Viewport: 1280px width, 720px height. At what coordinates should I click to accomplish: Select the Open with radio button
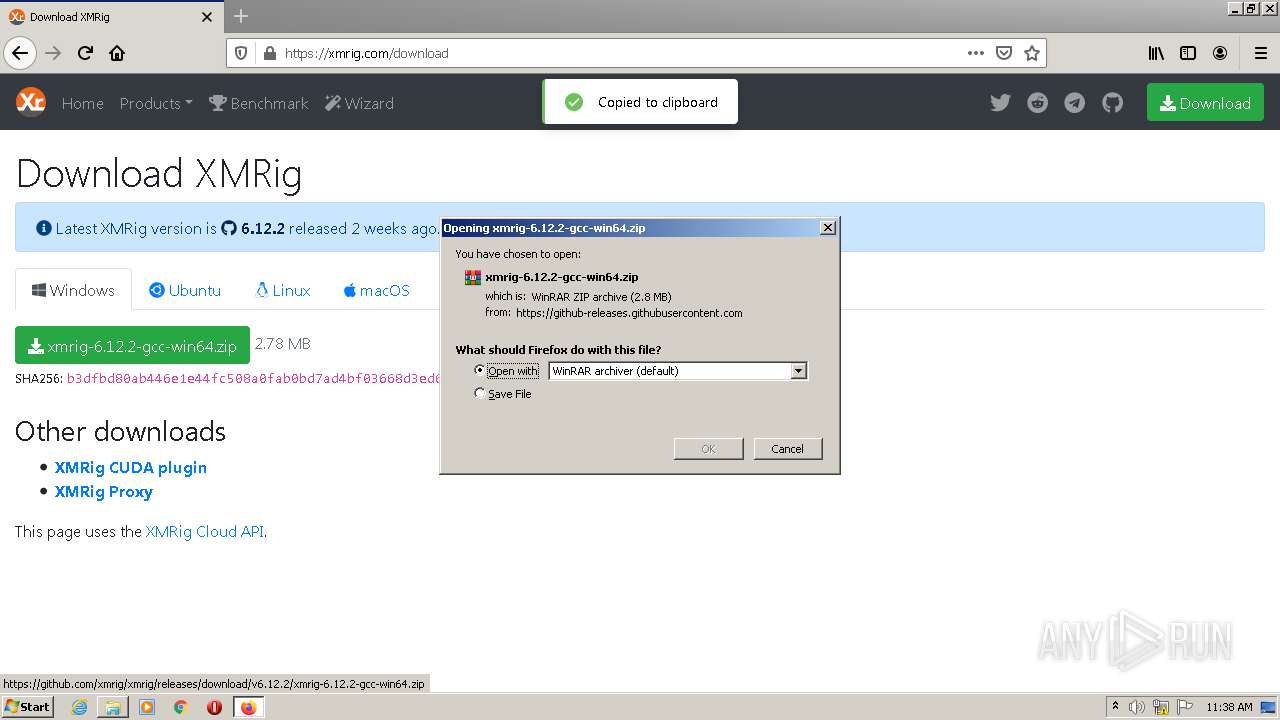pos(480,370)
